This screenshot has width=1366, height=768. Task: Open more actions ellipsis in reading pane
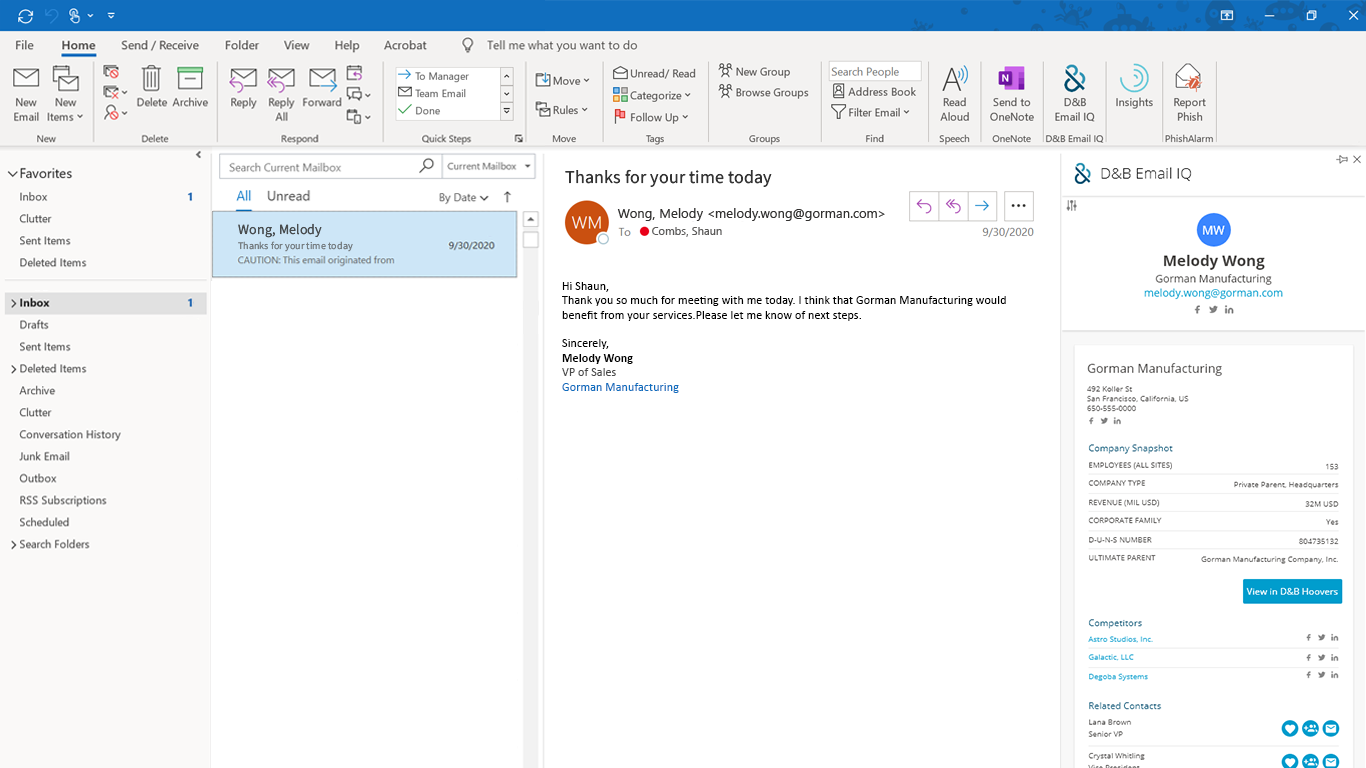(1019, 206)
